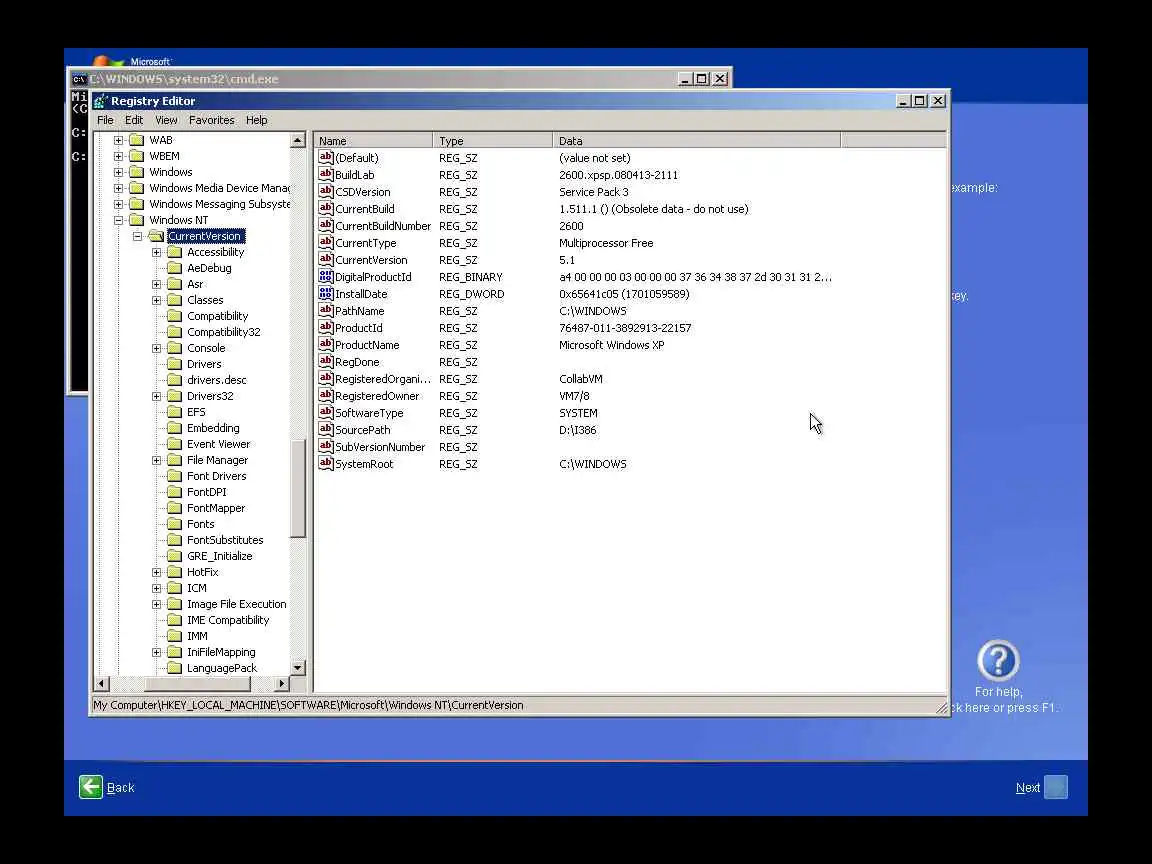
Task: Sort by the Type column header
Action: click(x=492, y=140)
